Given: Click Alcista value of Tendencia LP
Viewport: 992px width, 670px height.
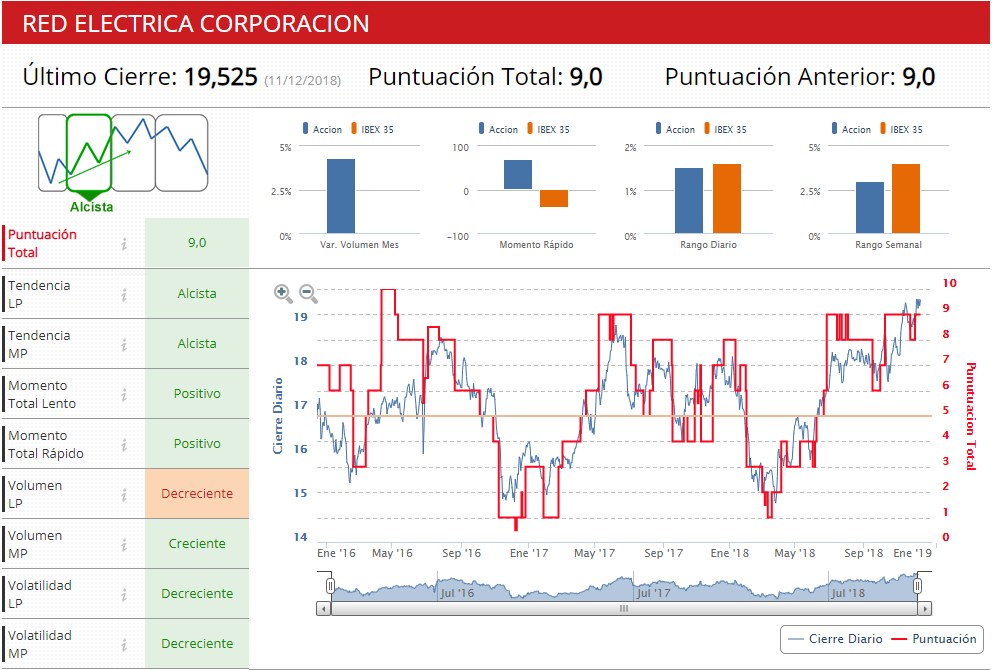Looking at the screenshot, I should 197,294.
